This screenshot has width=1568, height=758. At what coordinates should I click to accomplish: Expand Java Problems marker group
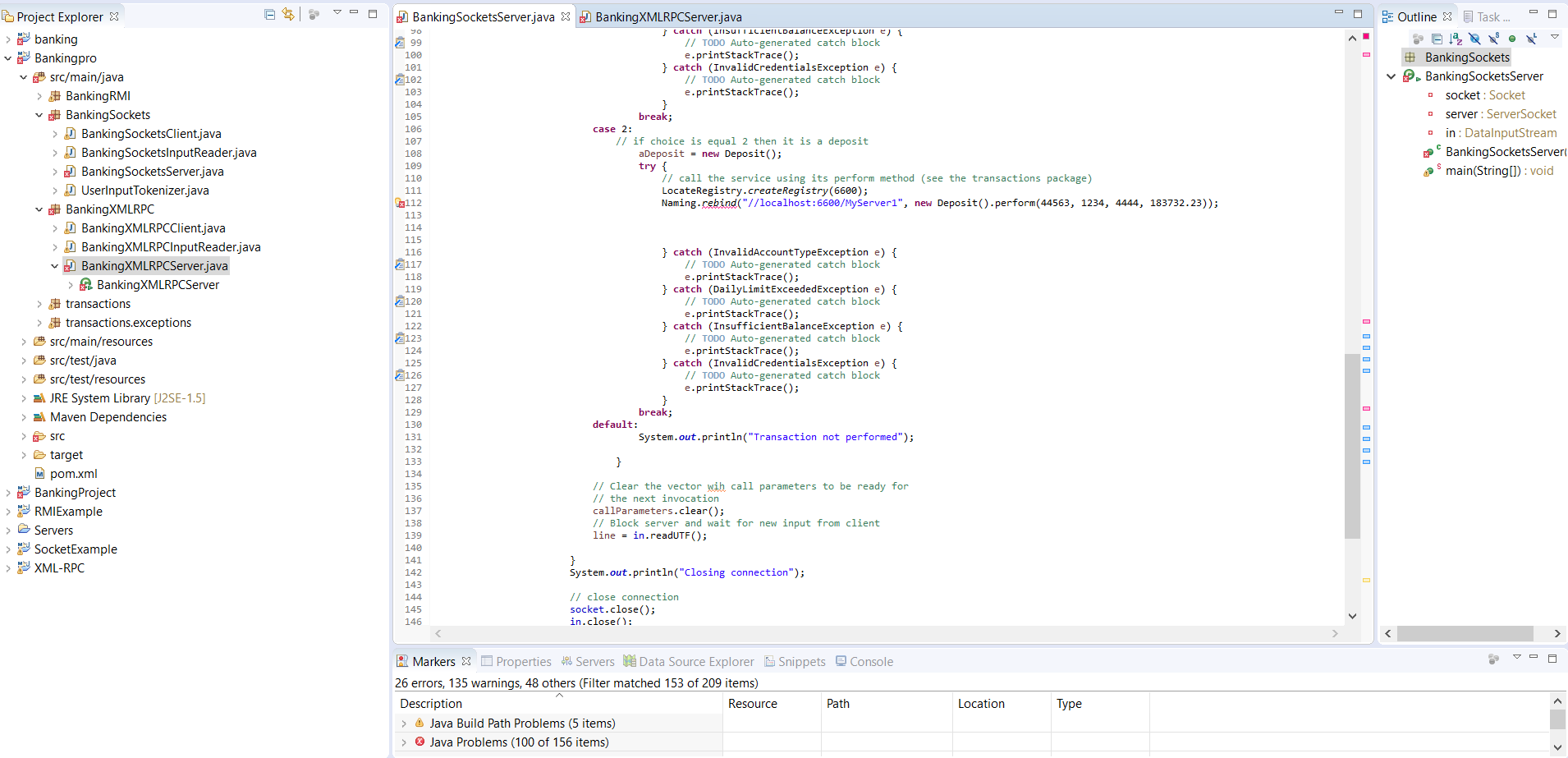404,742
